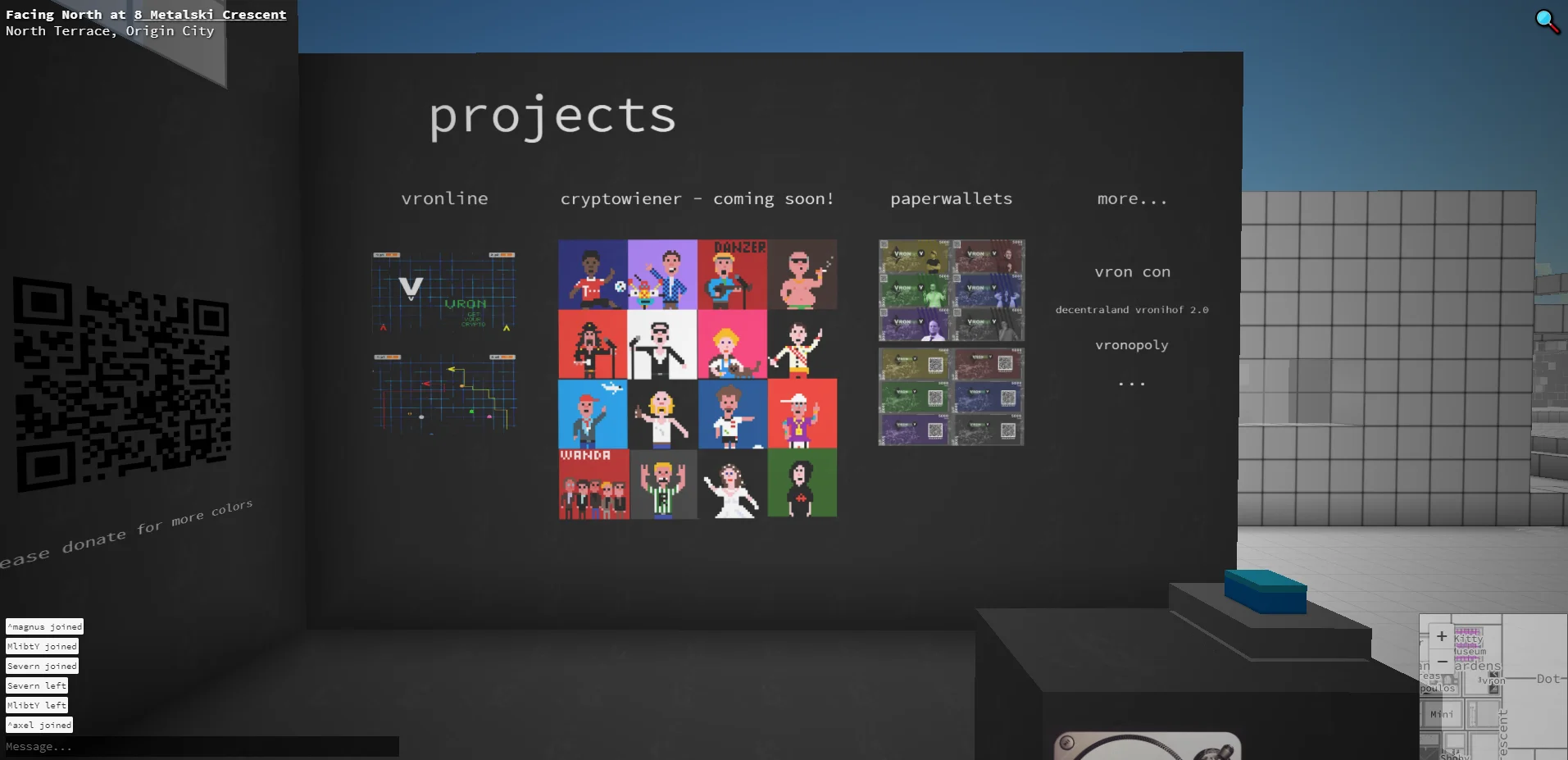Click the large QR code on left wall
Image resolution: width=1568 pixels, height=760 pixels.
(x=121, y=383)
